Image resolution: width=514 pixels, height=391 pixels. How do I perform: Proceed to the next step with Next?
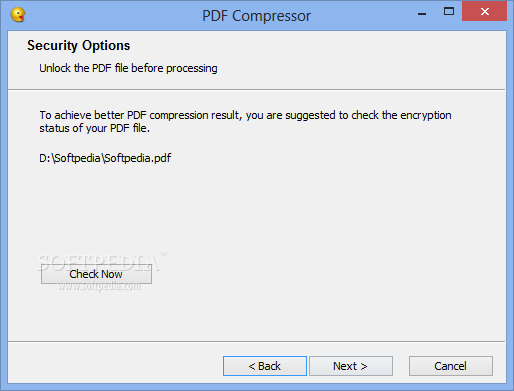pos(351,366)
